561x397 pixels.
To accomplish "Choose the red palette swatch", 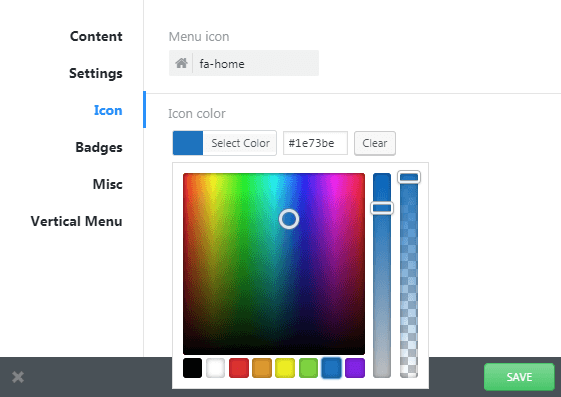I will pyautogui.click(x=239, y=368).
